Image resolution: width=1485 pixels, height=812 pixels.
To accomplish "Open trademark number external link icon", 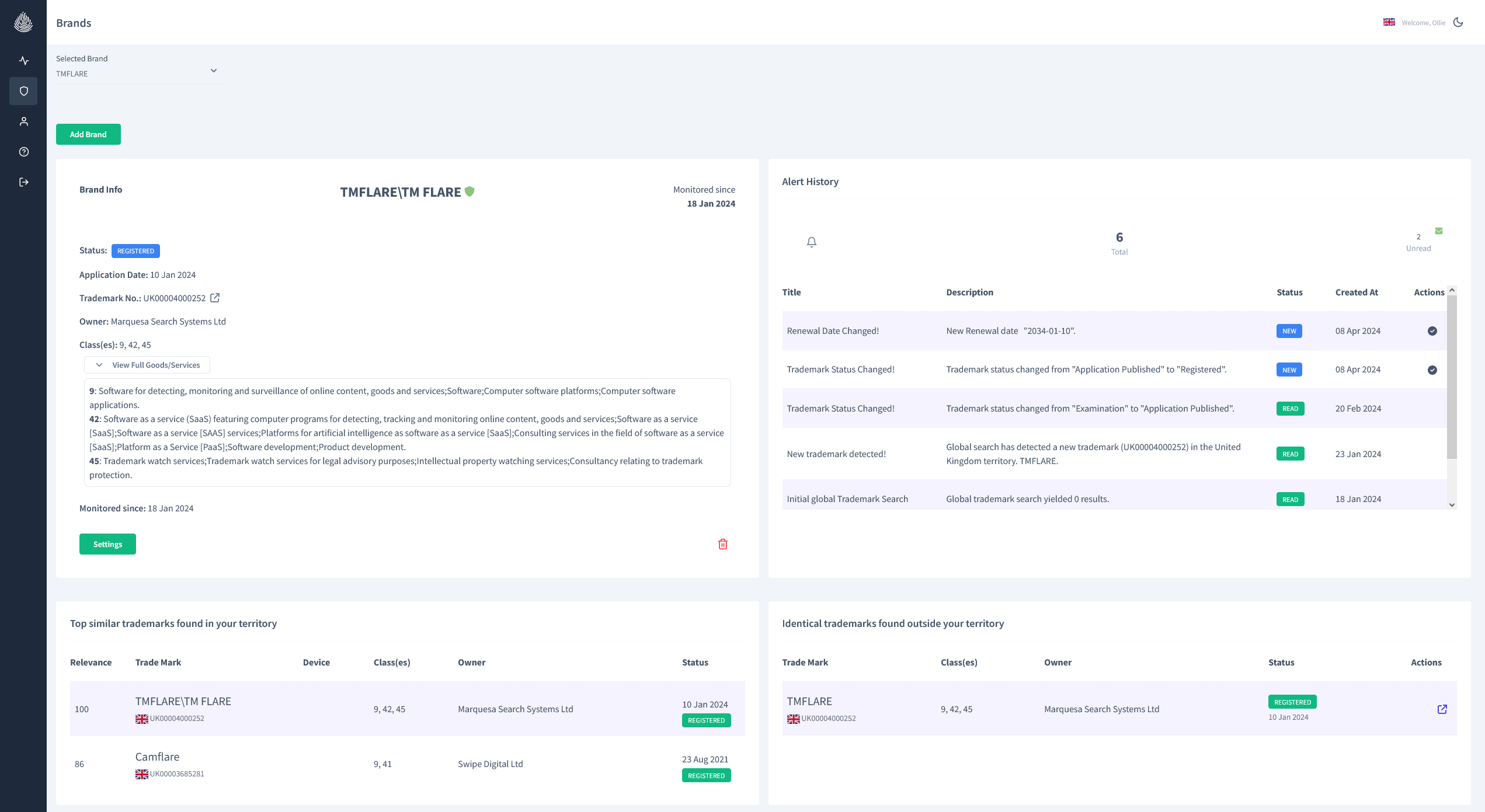I will point(215,298).
